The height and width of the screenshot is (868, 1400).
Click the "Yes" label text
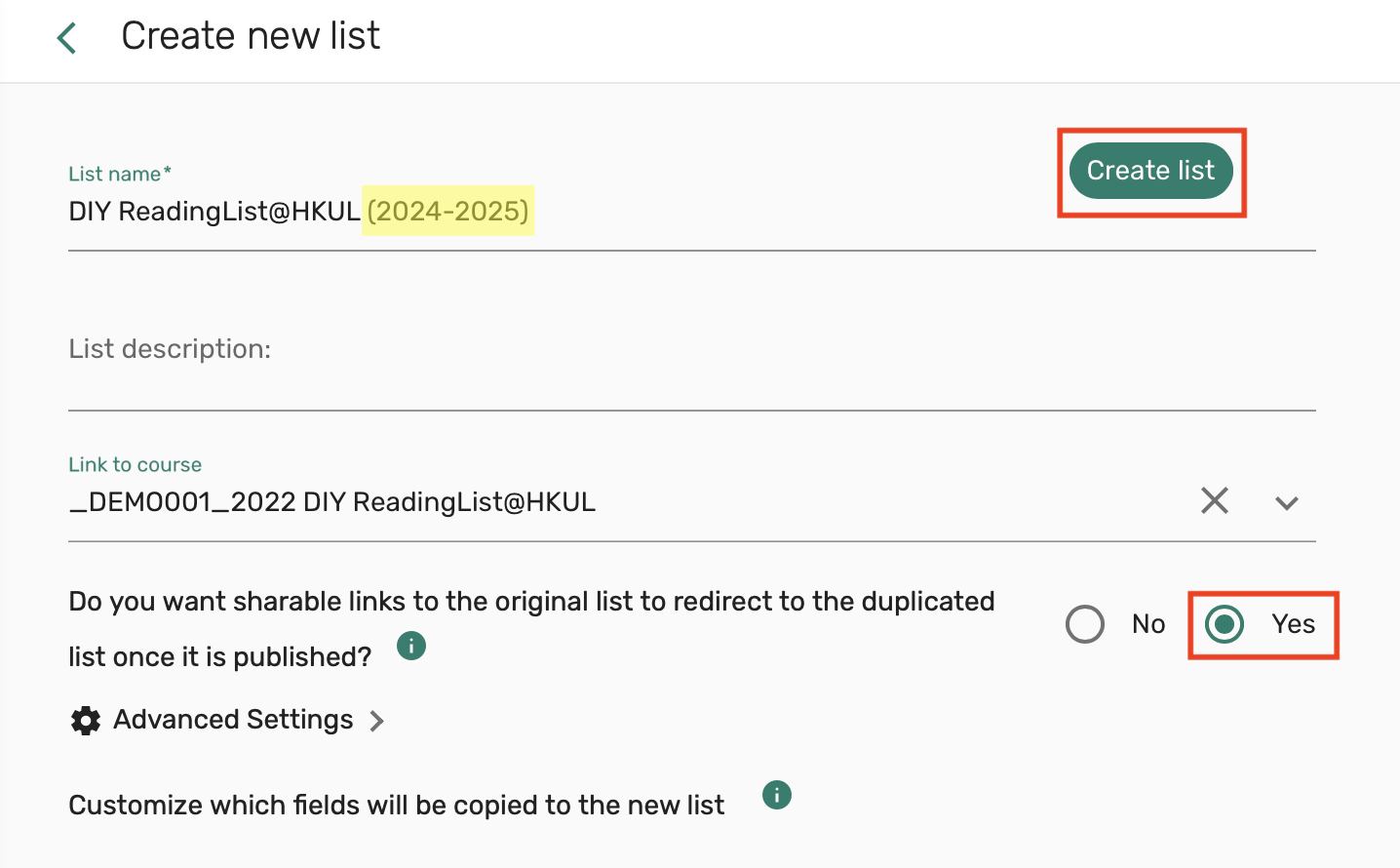(x=1293, y=624)
